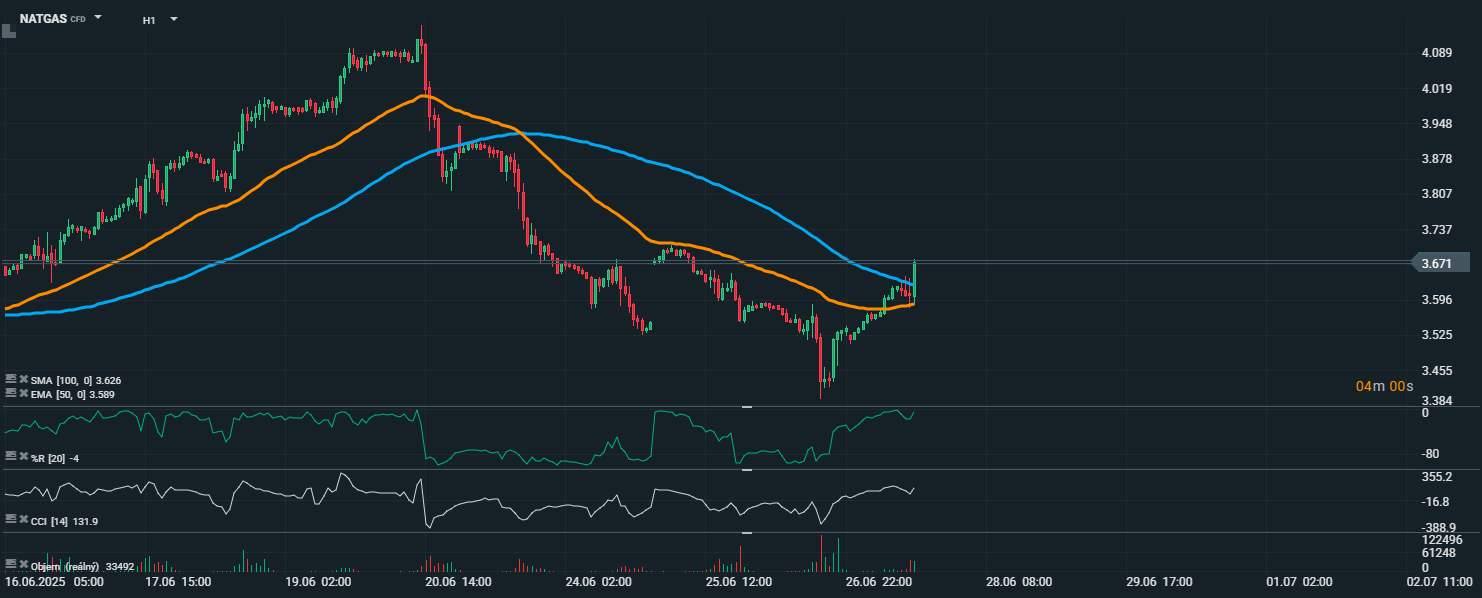Click the CCI [14] 131.9 label
The height and width of the screenshot is (598, 1482).
(65, 521)
